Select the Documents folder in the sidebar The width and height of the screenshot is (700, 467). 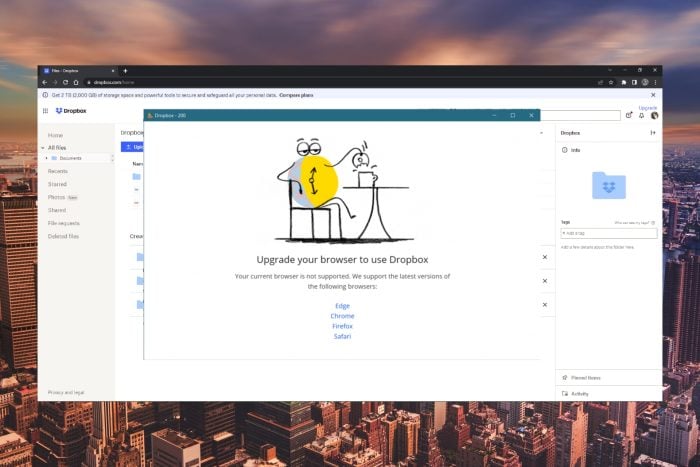pos(70,158)
